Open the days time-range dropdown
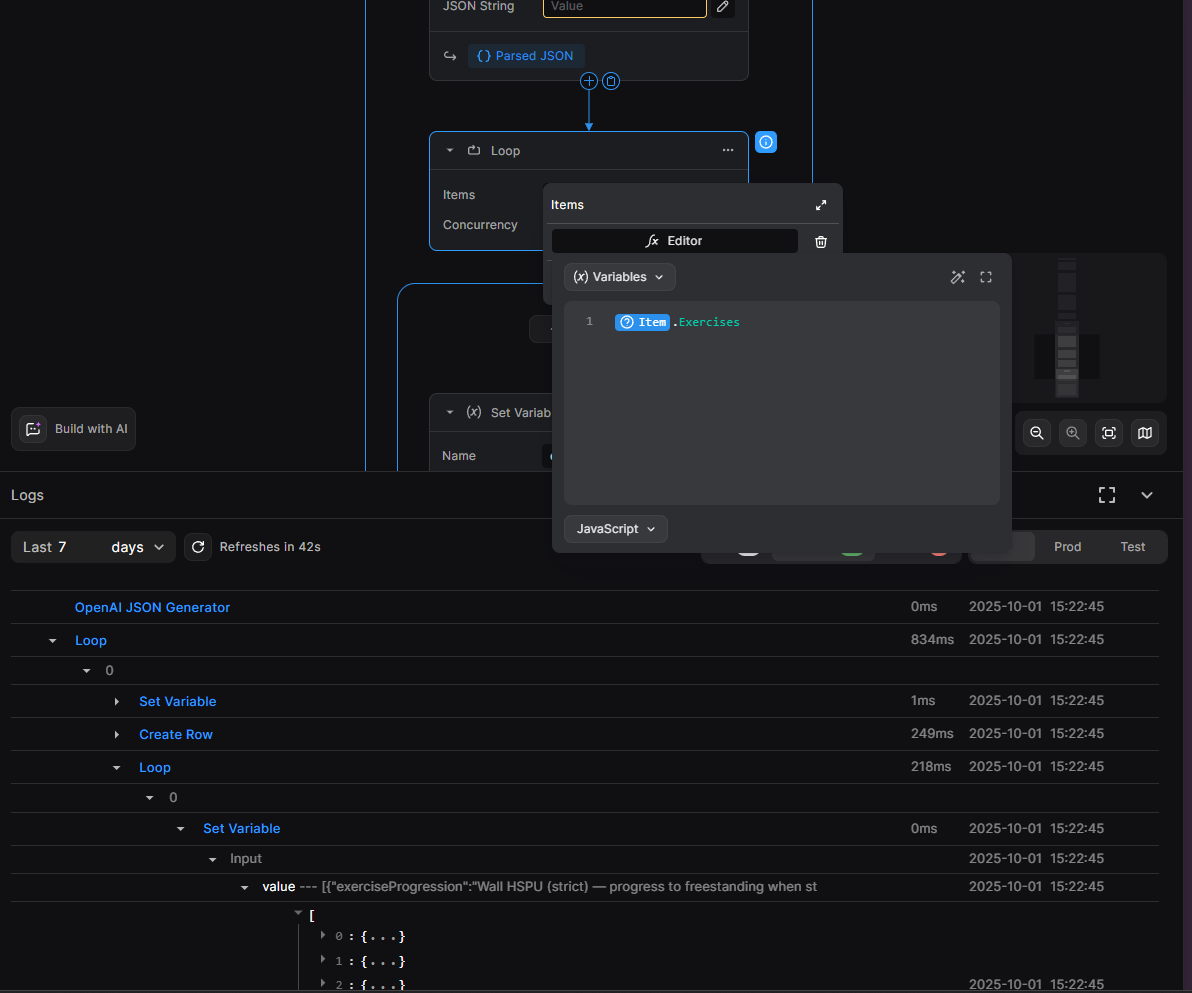This screenshot has height=993, width=1192. (138, 547)
